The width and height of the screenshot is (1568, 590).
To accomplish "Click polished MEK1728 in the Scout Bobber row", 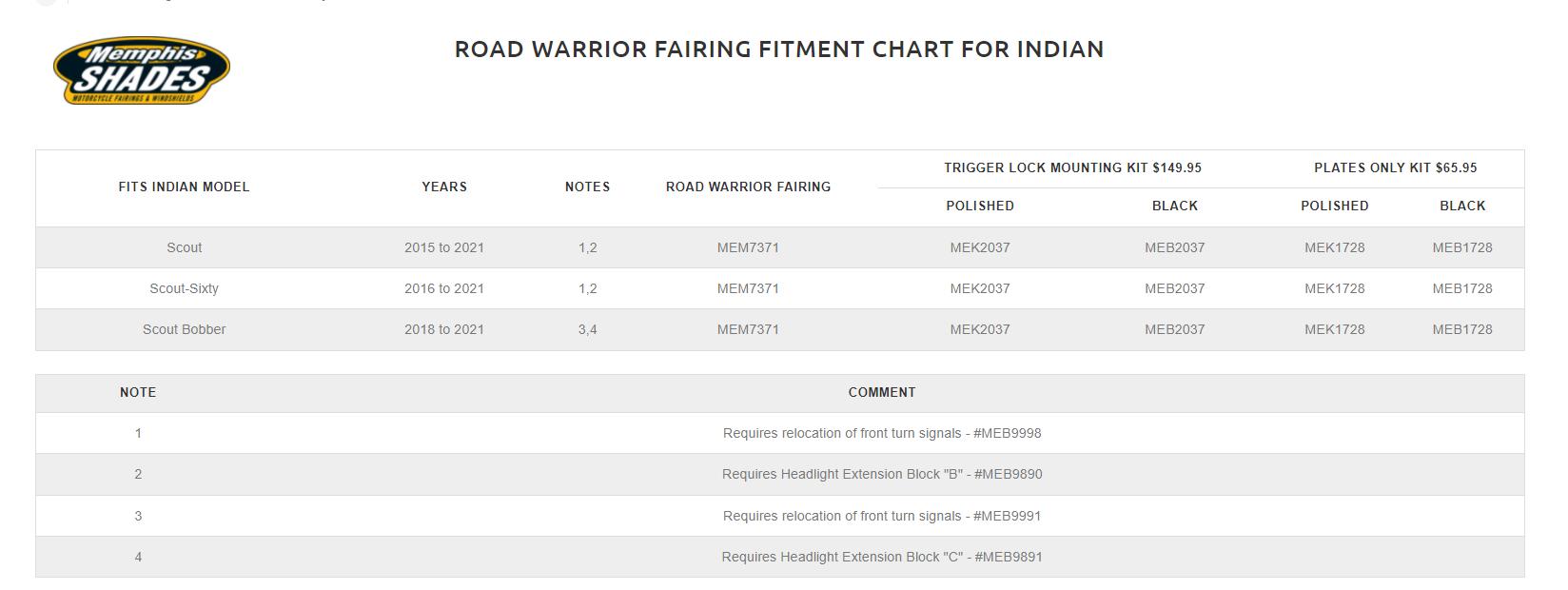I will pos(1334,329).
